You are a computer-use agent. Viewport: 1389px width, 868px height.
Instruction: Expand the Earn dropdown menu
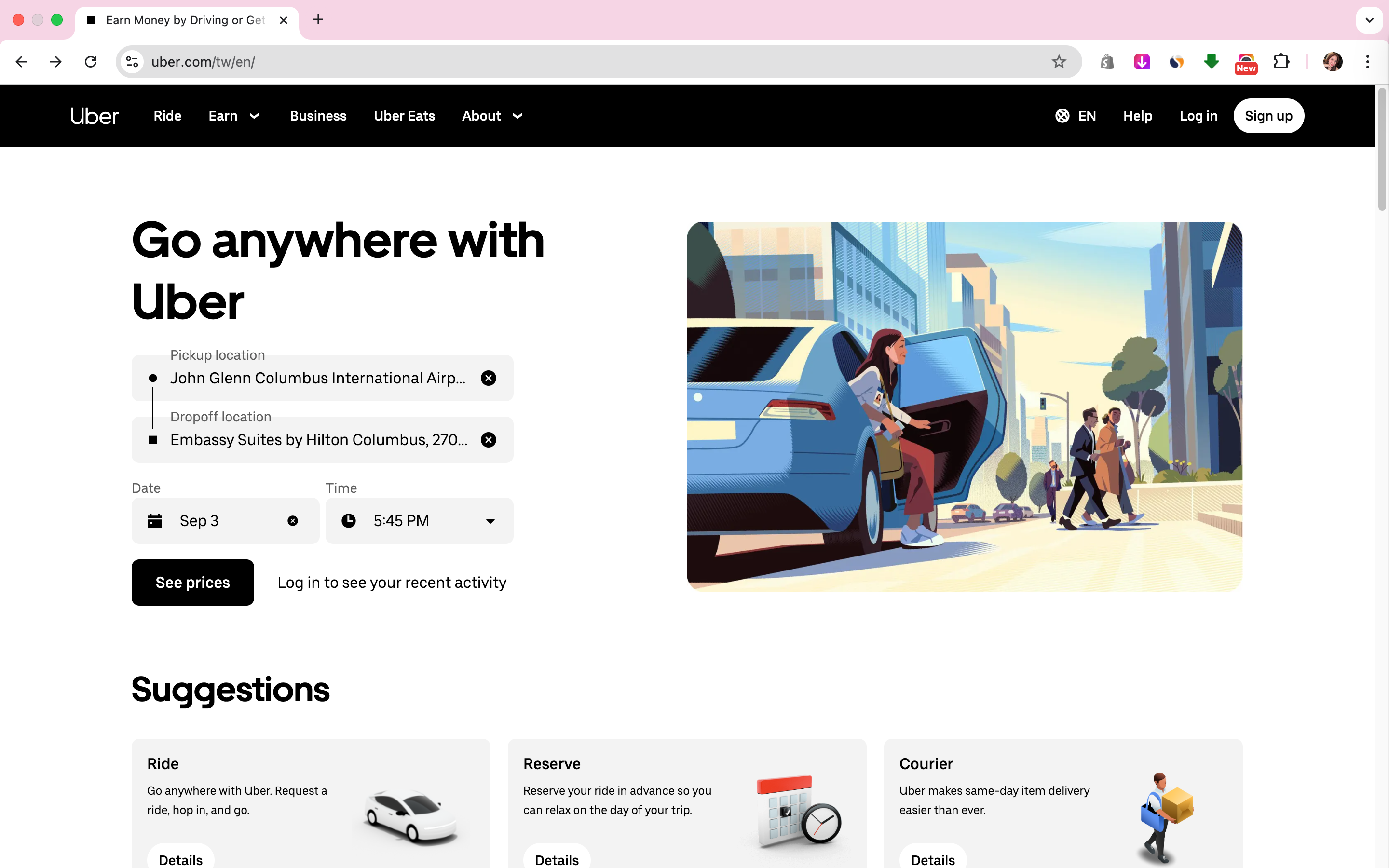pos(234,116)
